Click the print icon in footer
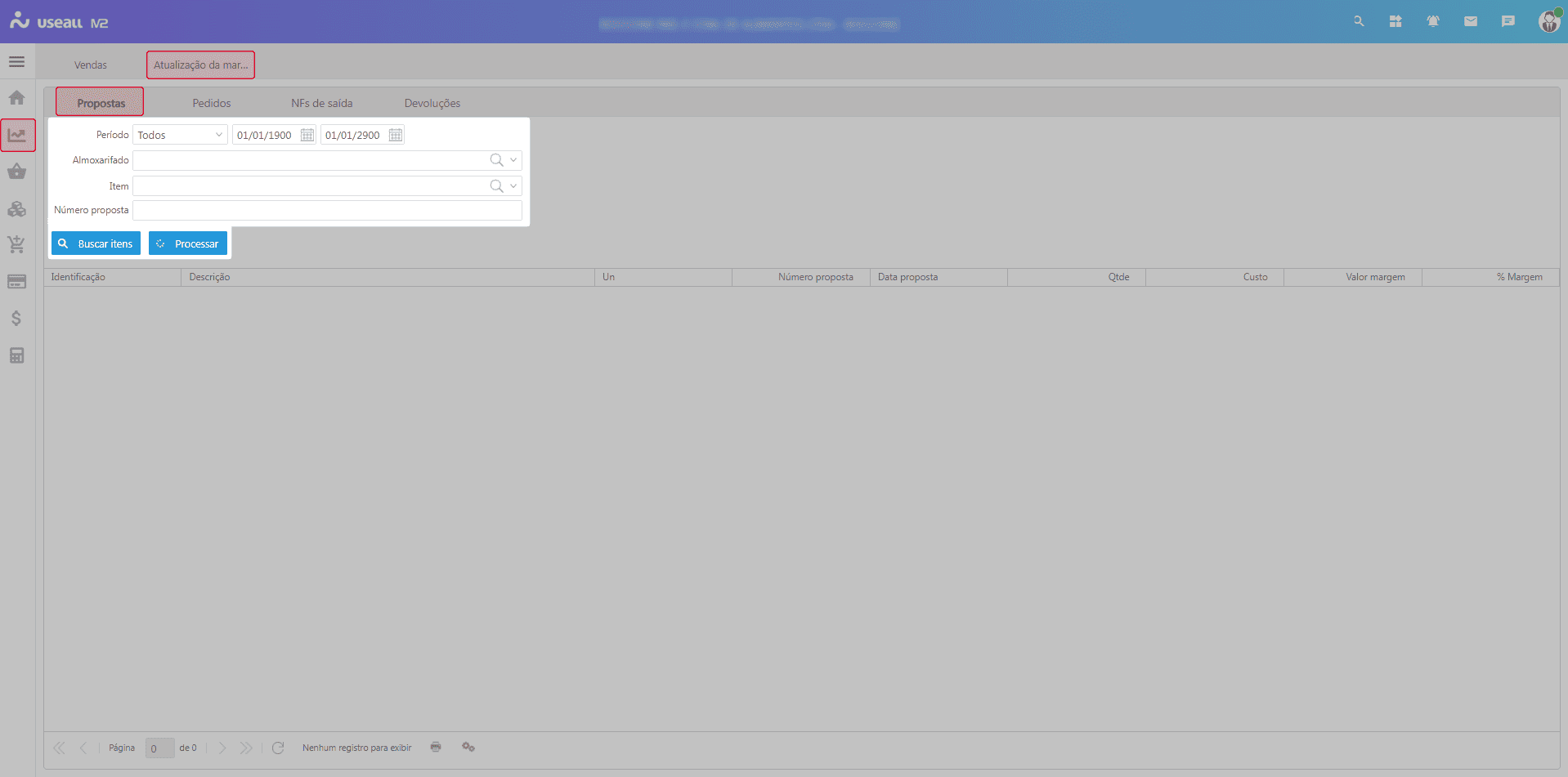This screenshot has width=1568, height=777. click(436, 747)
